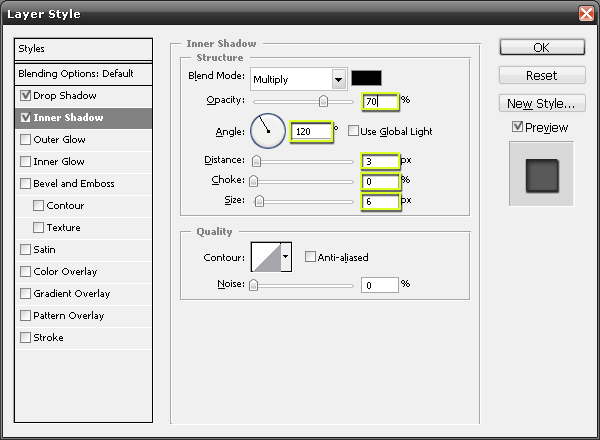Image resolution: width=600 pixels, height=440 pixels.
Task: Select the Bevel and Emboss style label
Action: [x=74, y=184]
